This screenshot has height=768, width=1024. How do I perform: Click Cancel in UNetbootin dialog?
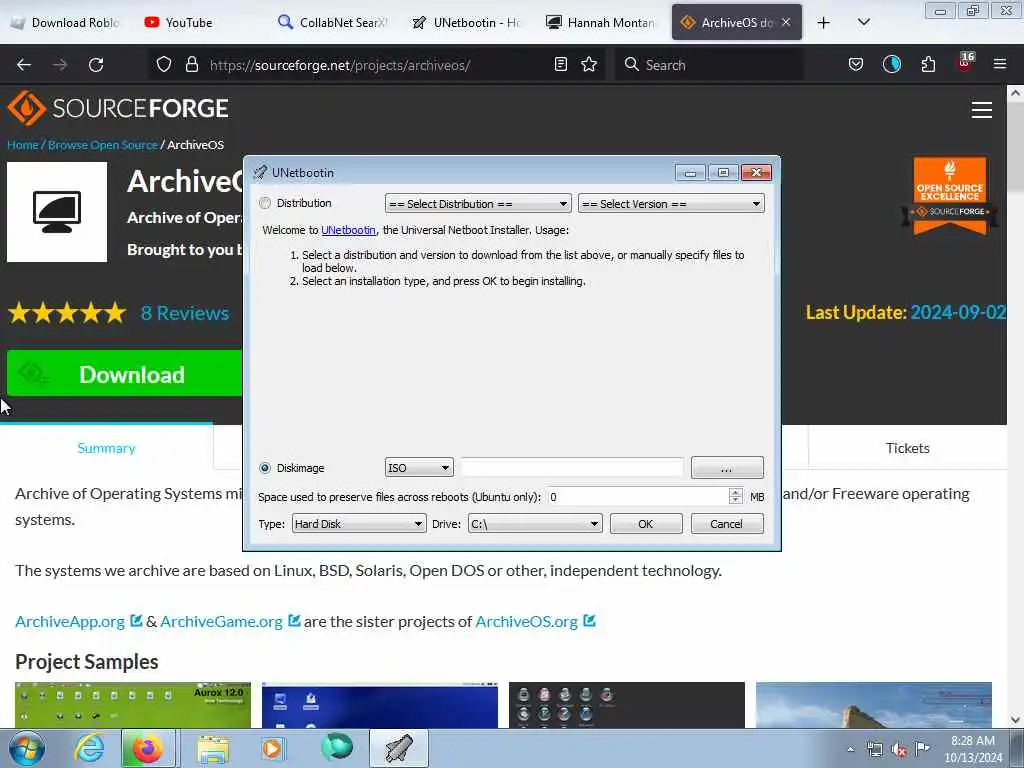tap(727, 524)
